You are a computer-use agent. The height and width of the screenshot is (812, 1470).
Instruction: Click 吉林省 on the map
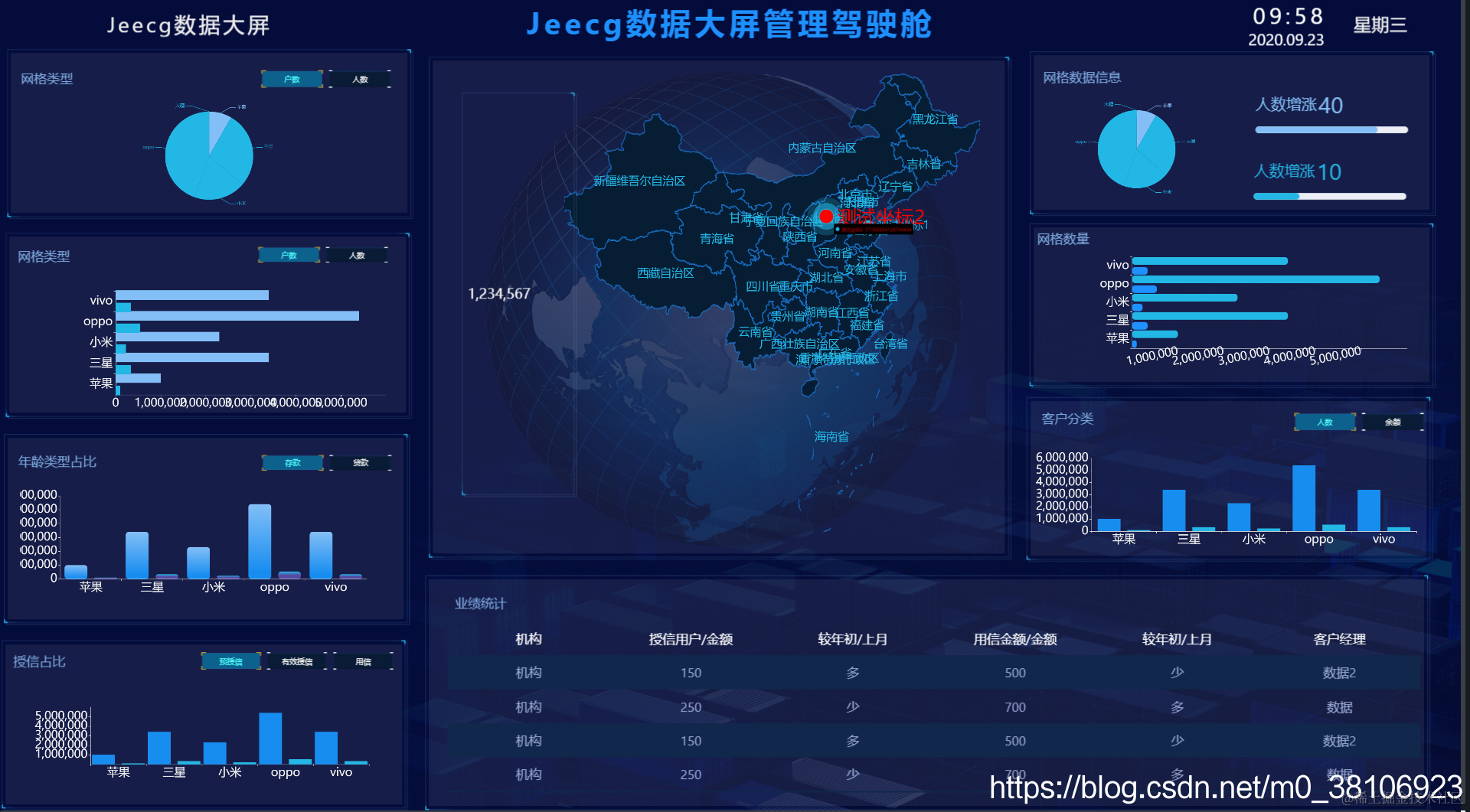[x=924, y=163]
